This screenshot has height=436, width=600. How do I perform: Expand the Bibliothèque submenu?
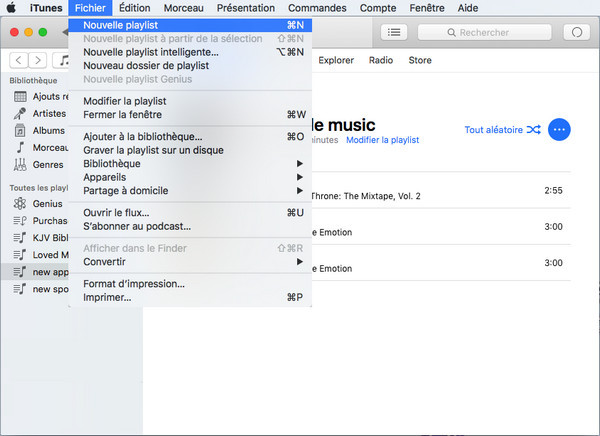(x=190, y=163)
